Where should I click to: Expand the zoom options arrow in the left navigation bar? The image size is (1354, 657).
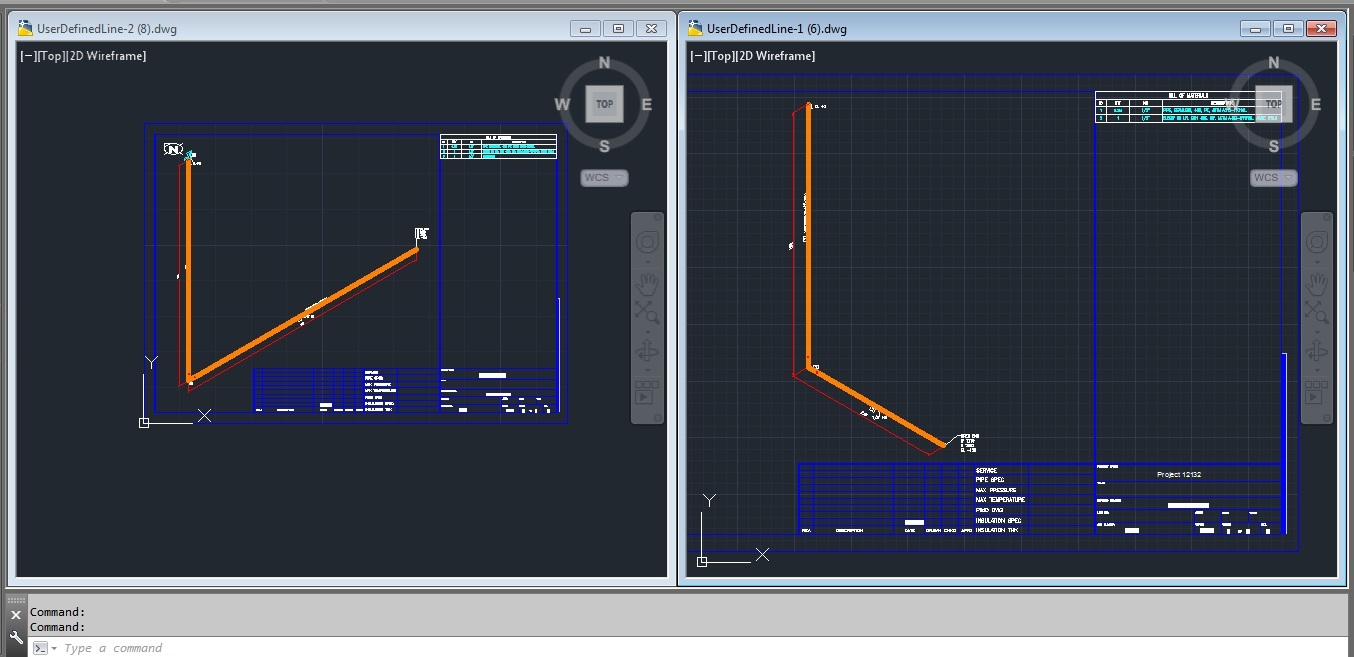coord(647,330)
